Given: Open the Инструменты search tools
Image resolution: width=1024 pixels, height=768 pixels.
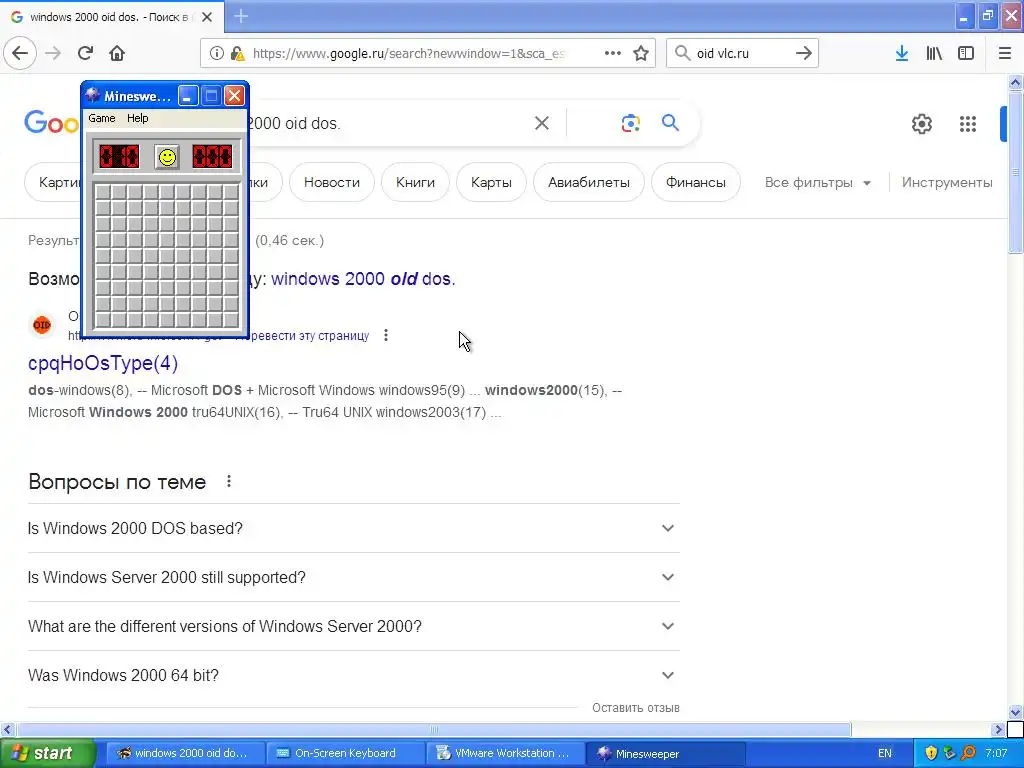Looking at the screenshot, I should [947, 183].
